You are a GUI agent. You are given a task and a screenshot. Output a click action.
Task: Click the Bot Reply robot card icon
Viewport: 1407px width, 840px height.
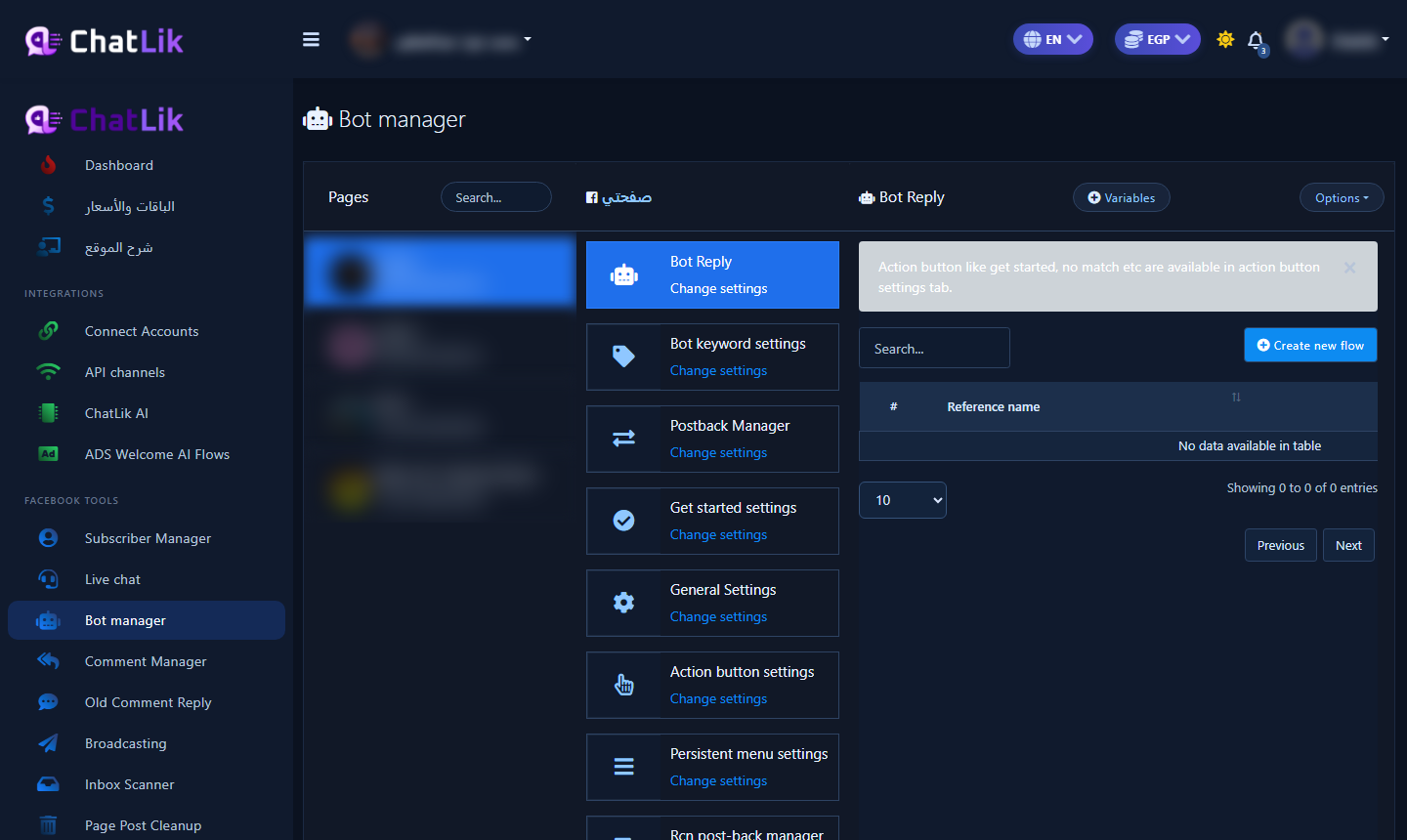point(623,275)
